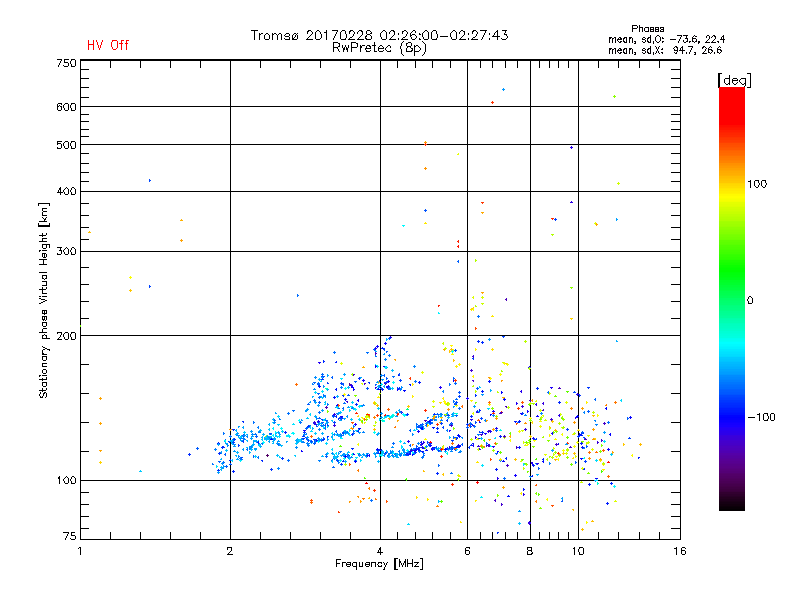The height and width of the screenshot is (600, 800).
Task: Click the colorbar '0' tick label
Action: [749, 301]
